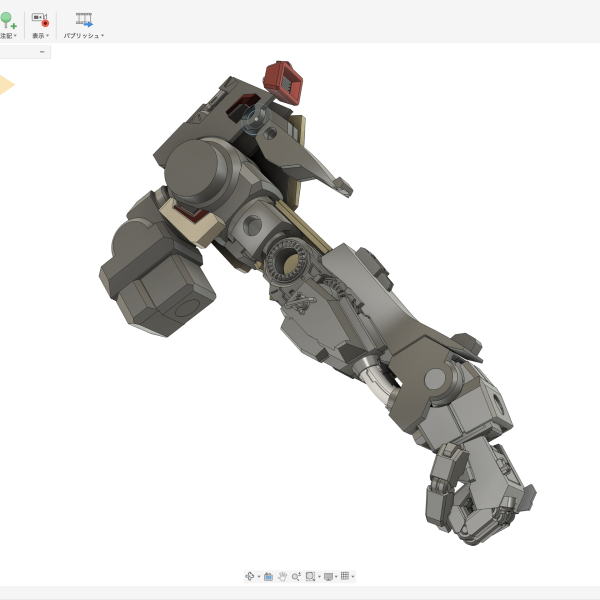Select the Zoom magnifier tool
The height and width of the screenshot is (600, 600).
(x=296, y=576)
